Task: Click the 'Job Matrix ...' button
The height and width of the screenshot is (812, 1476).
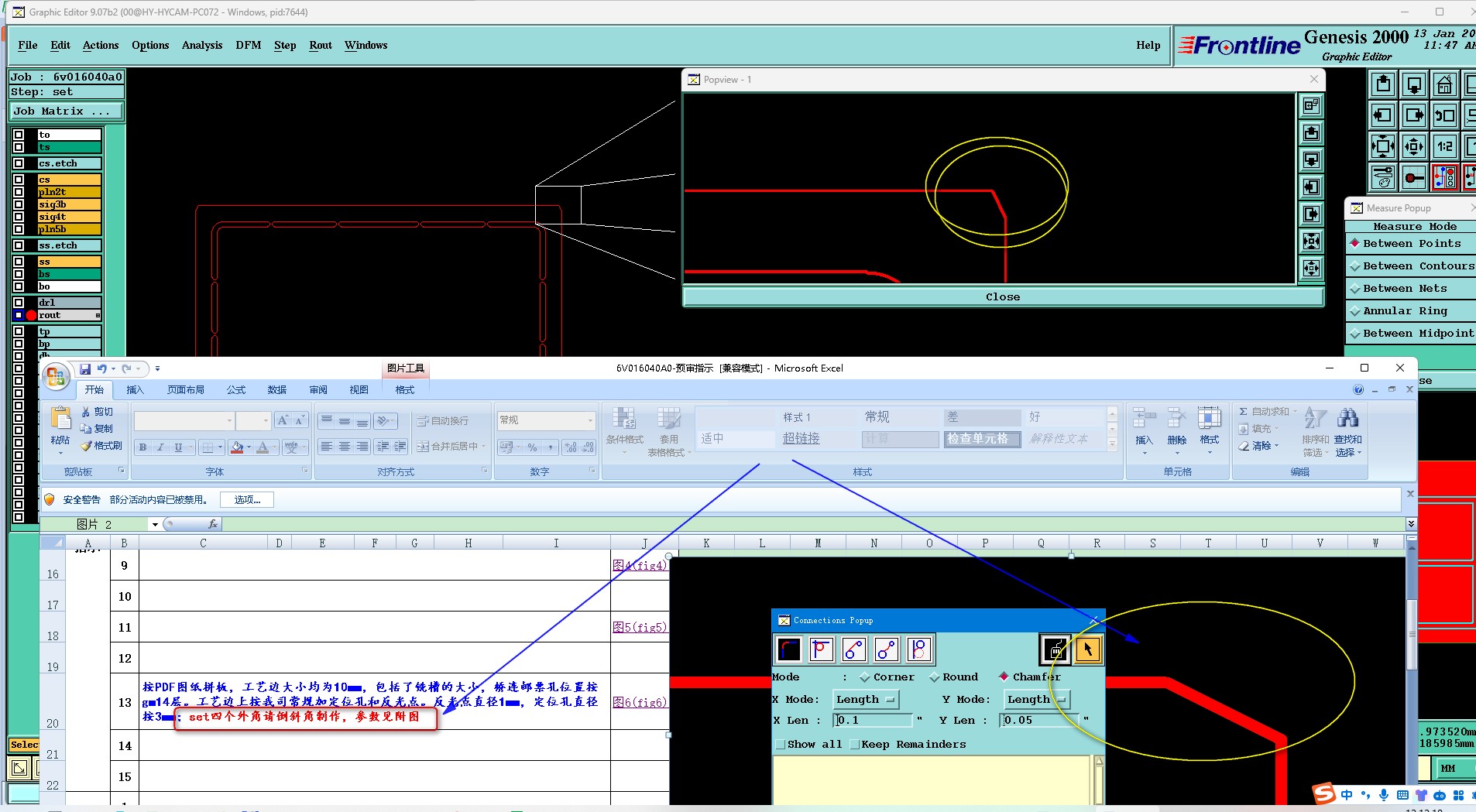Action: pyautogui.click(x=66, y=111)
